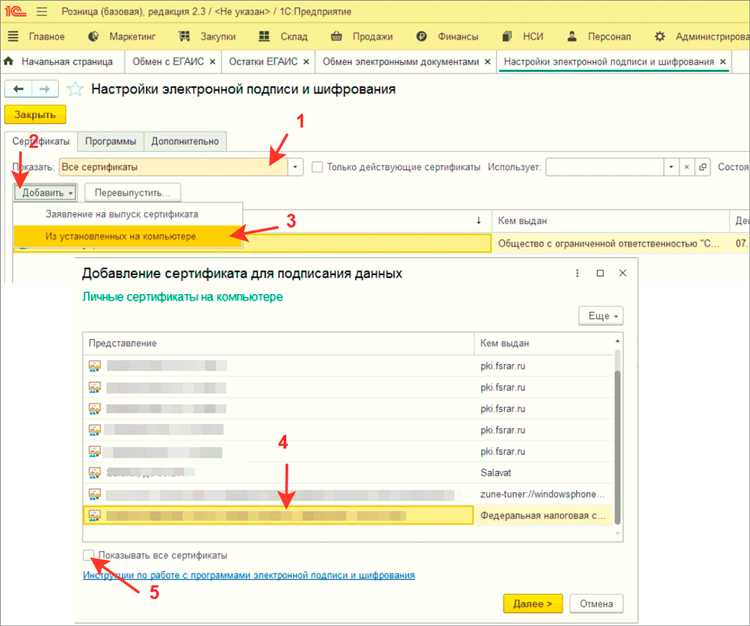The width and height of the screenshot is (750, 626).
Task: Click the Все сертификаты filter field
Action: click(x=173, y=167)
